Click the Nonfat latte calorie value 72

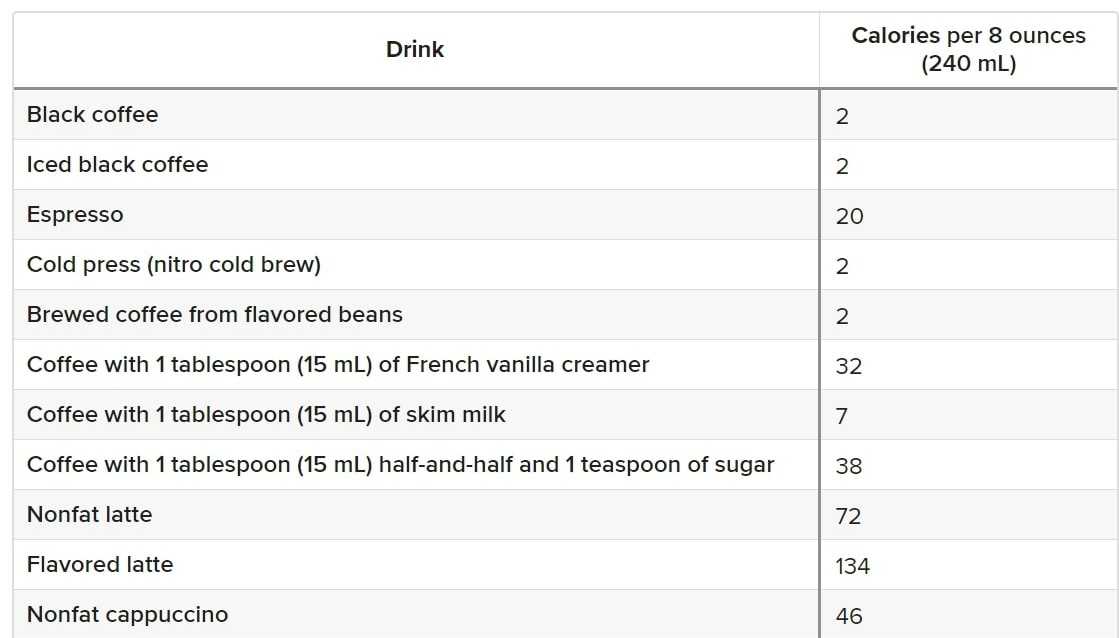coord(848,516)
